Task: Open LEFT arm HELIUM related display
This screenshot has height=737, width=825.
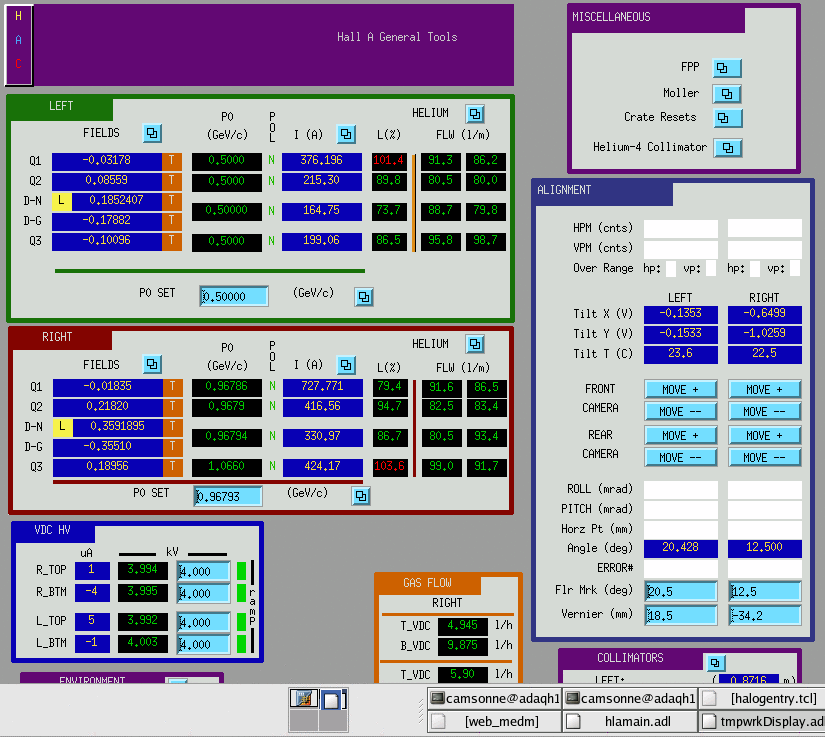Action: [475, 114]
